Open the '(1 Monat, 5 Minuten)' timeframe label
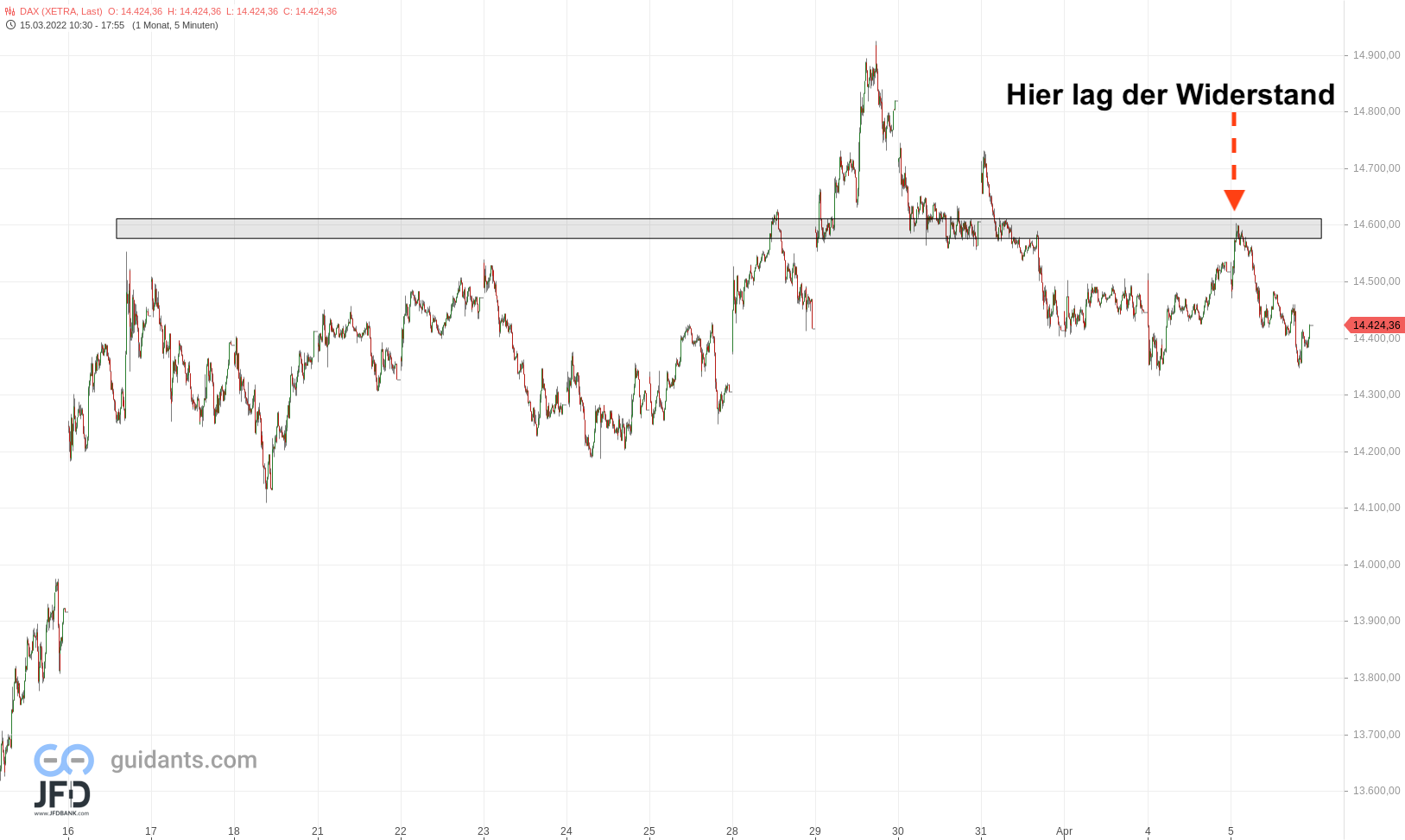The image size is (1405, 840). pos(175,25)
